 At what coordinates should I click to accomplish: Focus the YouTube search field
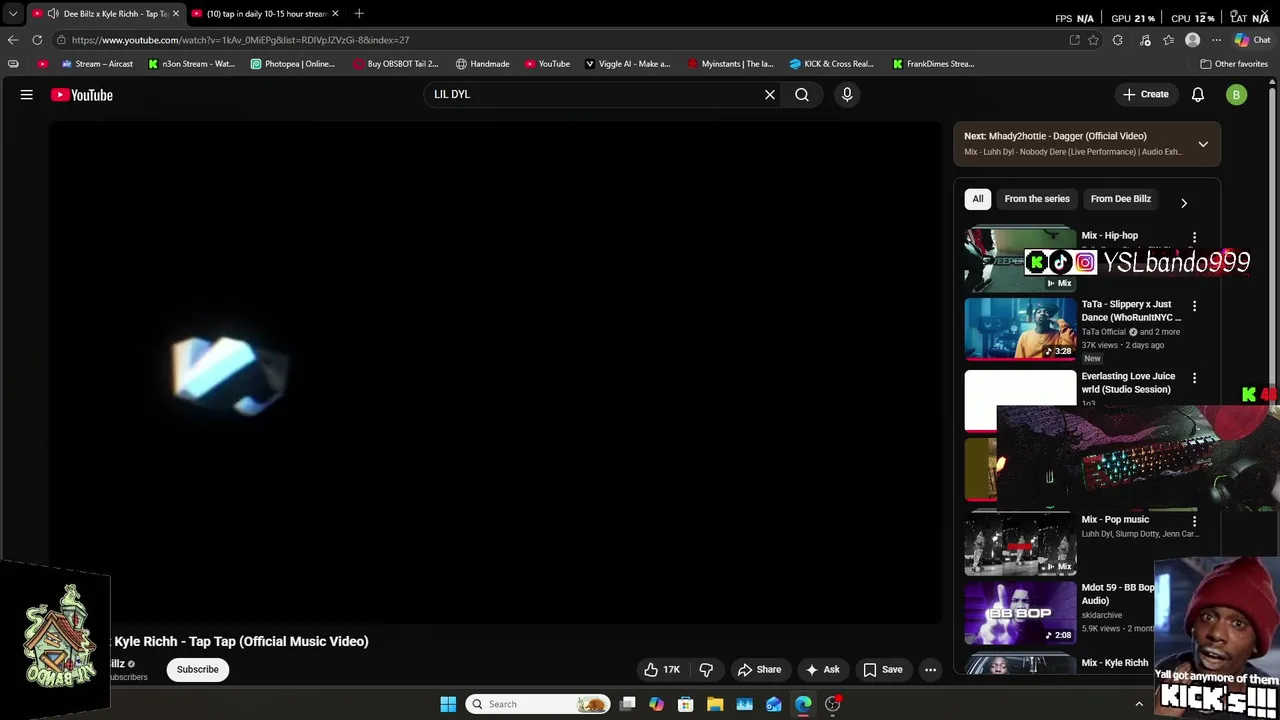coord(595,95)
